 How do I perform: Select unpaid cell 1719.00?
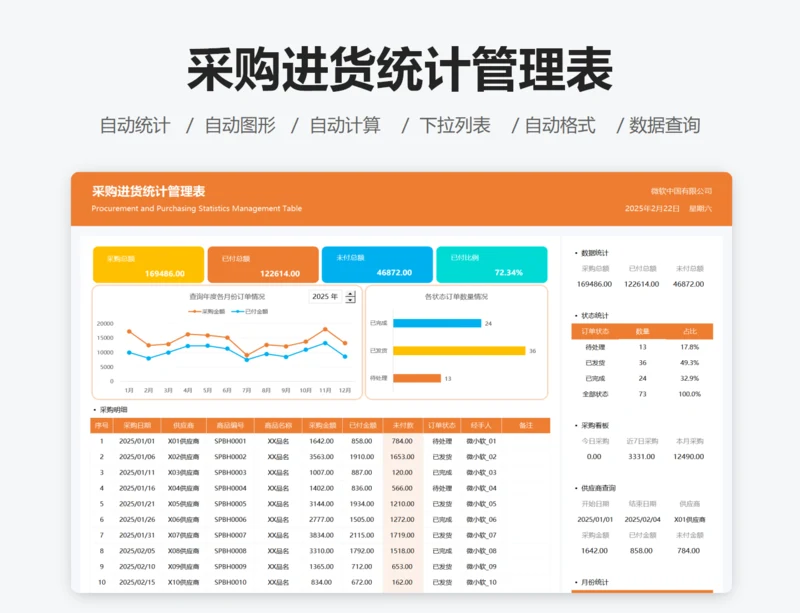point(402,535)
